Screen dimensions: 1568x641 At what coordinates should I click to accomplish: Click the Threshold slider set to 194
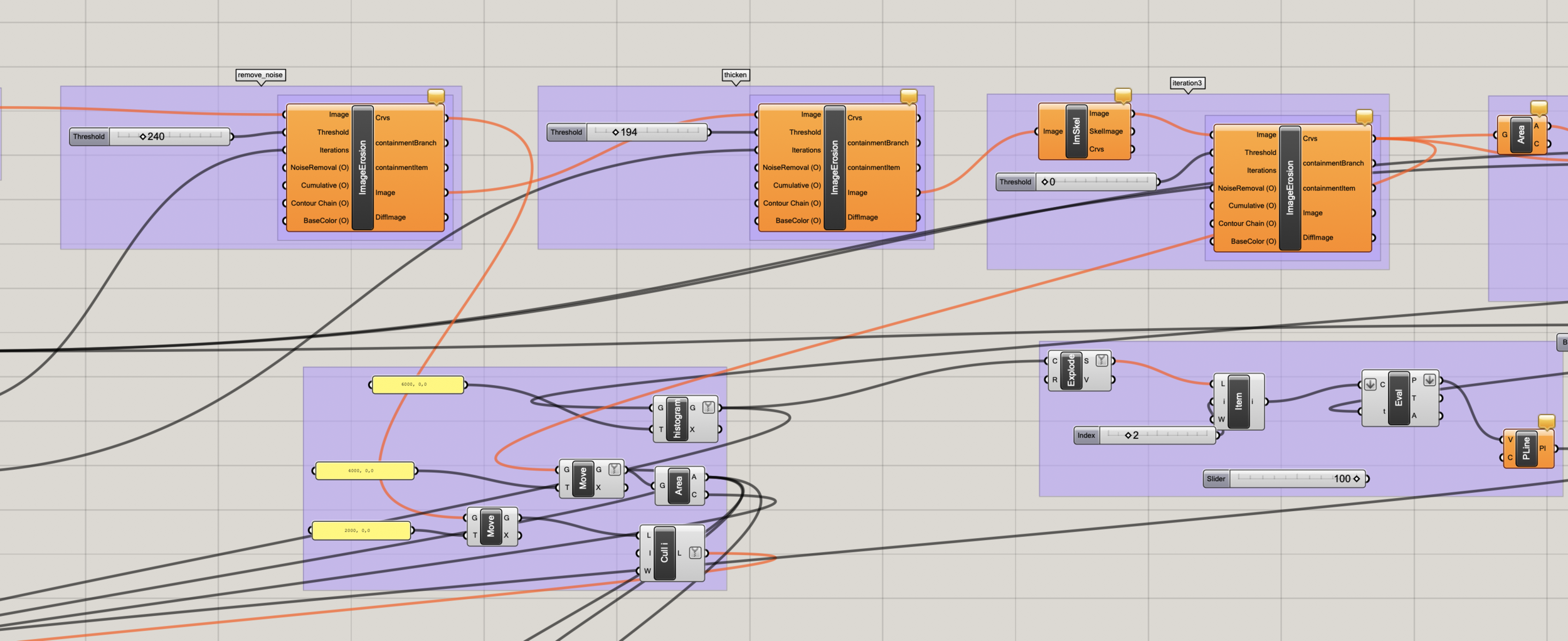[x=627, y=132]
